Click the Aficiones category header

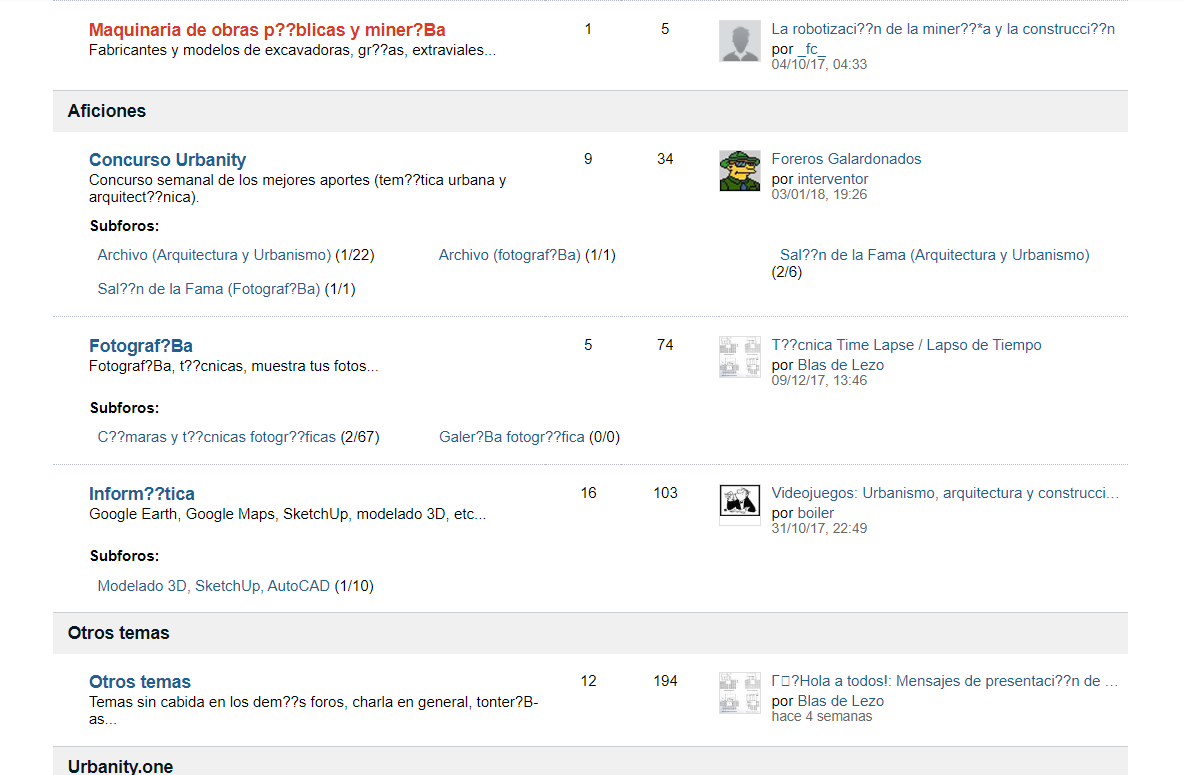pos(107,111)
